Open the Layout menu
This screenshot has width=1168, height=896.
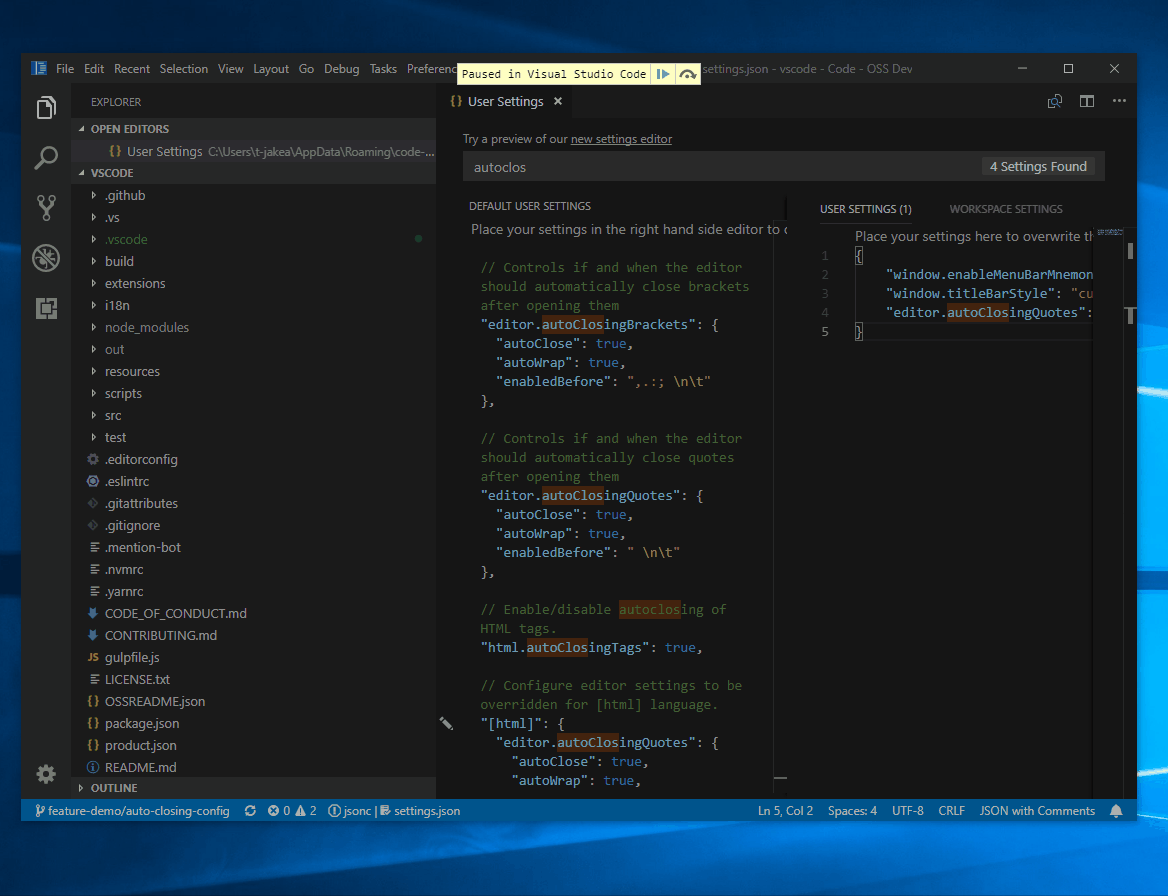[x=270, y=69]
